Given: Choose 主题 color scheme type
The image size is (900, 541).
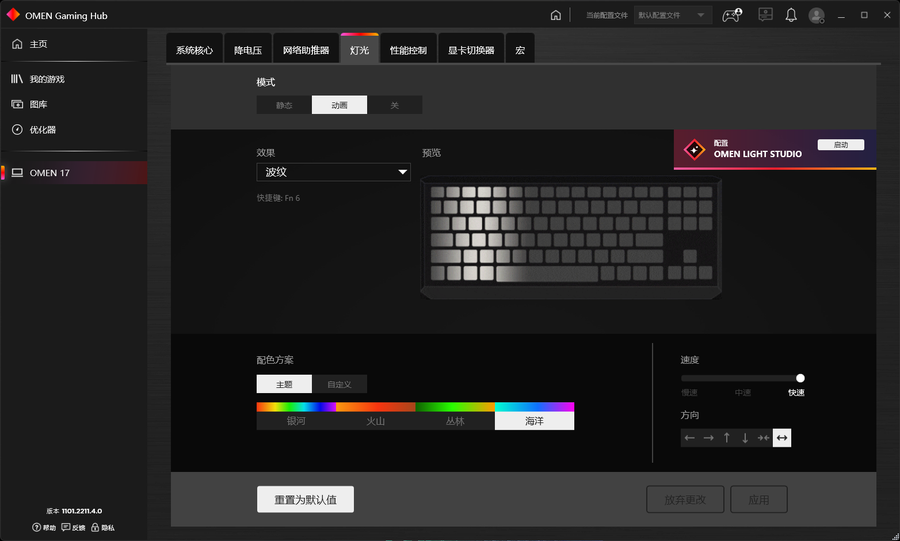Looking at the screenshot, I should [284, 384].
